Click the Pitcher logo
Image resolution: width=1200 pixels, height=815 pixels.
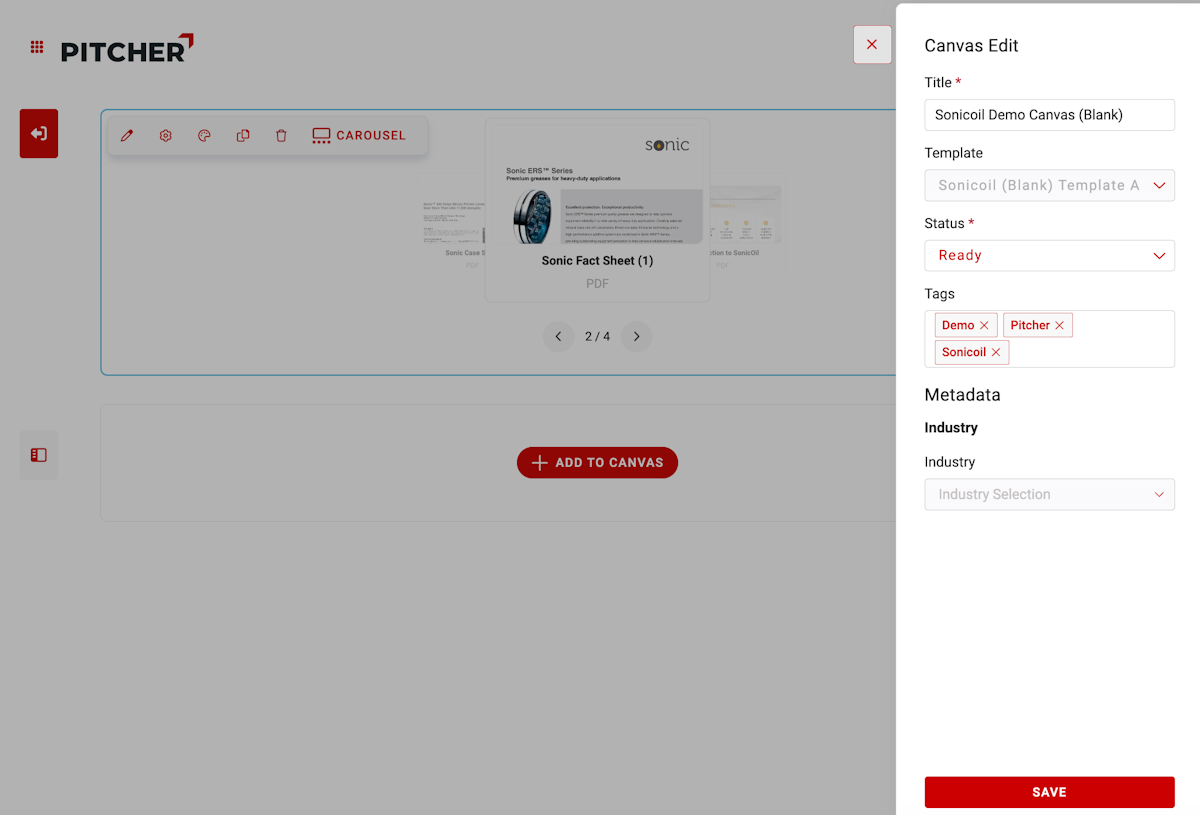(127, 49)
